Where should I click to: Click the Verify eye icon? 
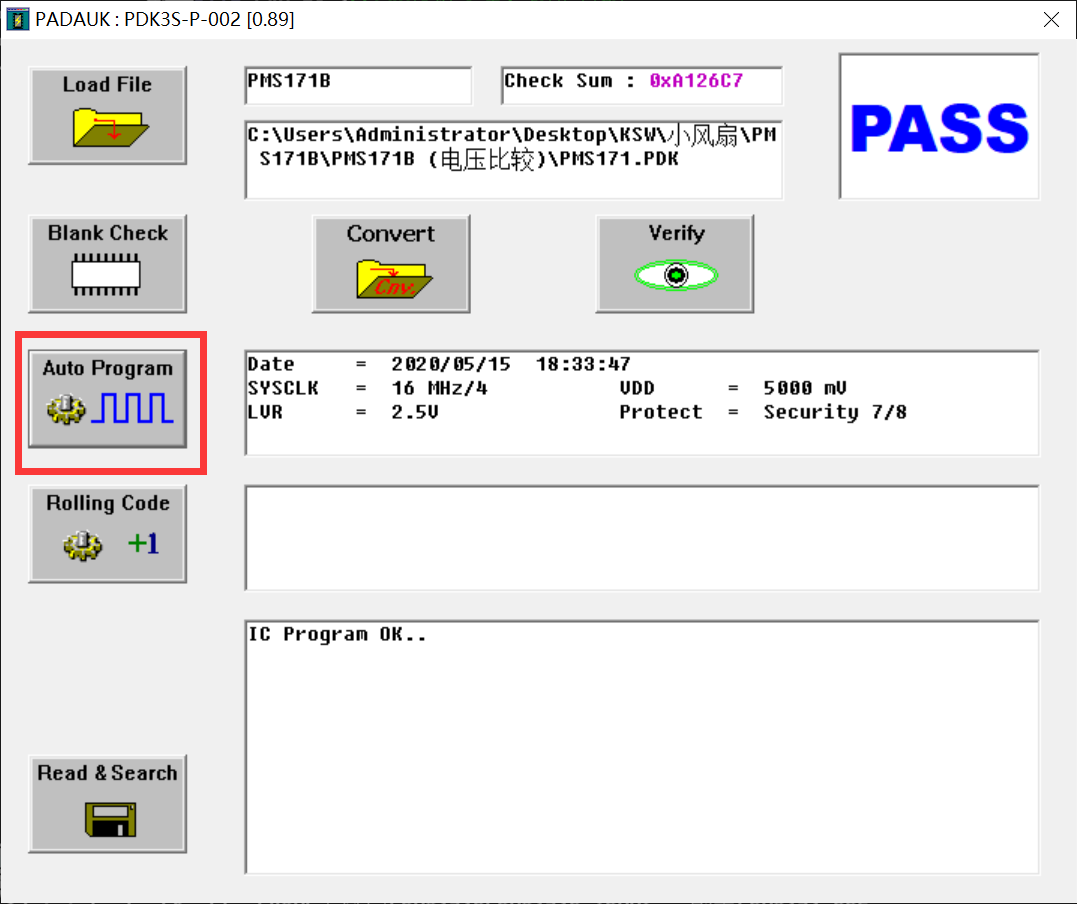(x=676, y=275)
